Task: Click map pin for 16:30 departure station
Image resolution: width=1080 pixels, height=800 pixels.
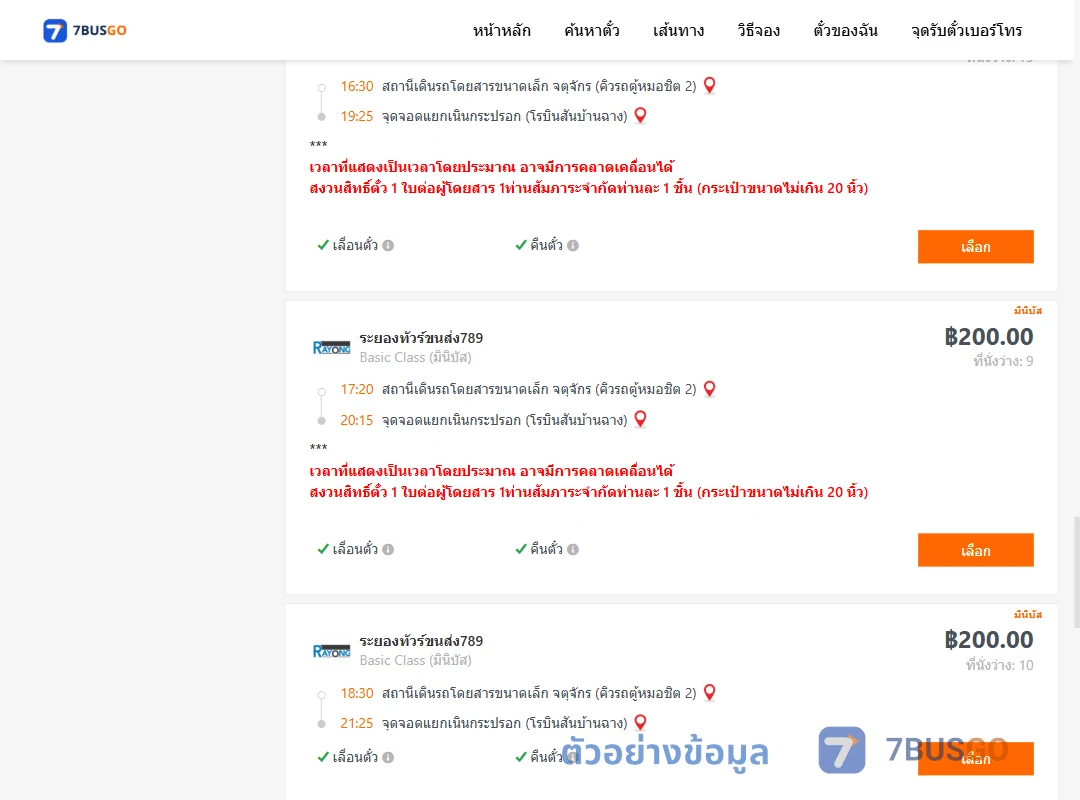Action: pyautogui.click(x=709, y=85)
